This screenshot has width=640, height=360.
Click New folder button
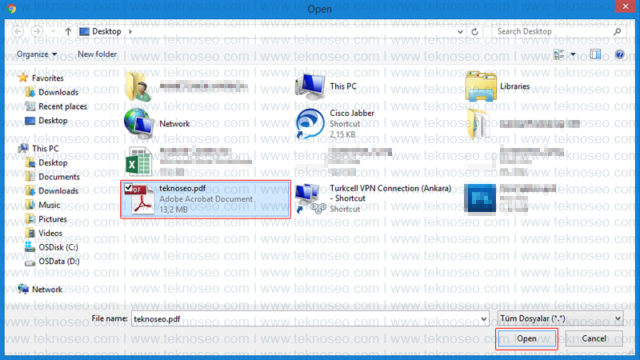click(97, 54)
